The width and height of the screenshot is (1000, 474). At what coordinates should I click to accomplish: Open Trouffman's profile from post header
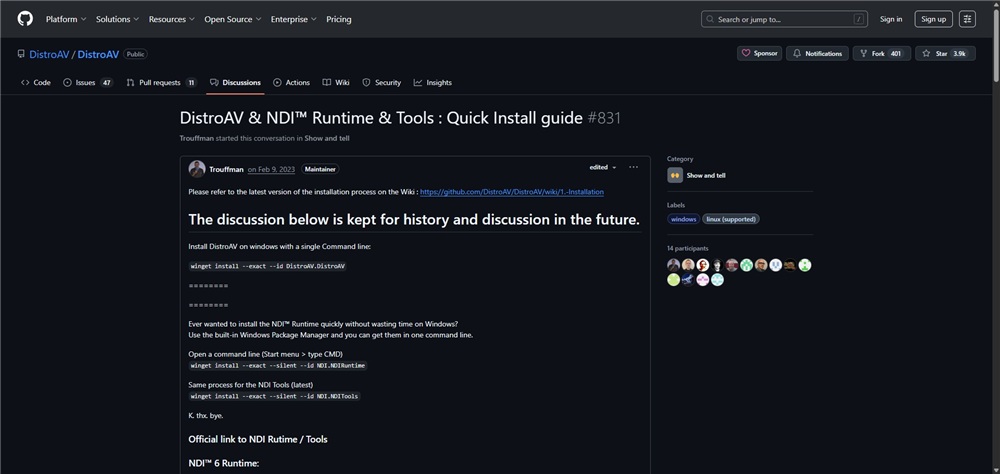tap(226, 169)
